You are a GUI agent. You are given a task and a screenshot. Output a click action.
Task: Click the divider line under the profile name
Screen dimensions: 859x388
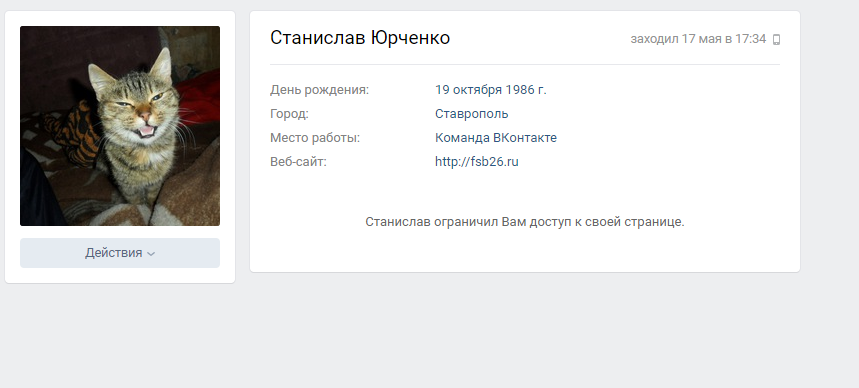[x=525, y=64]
